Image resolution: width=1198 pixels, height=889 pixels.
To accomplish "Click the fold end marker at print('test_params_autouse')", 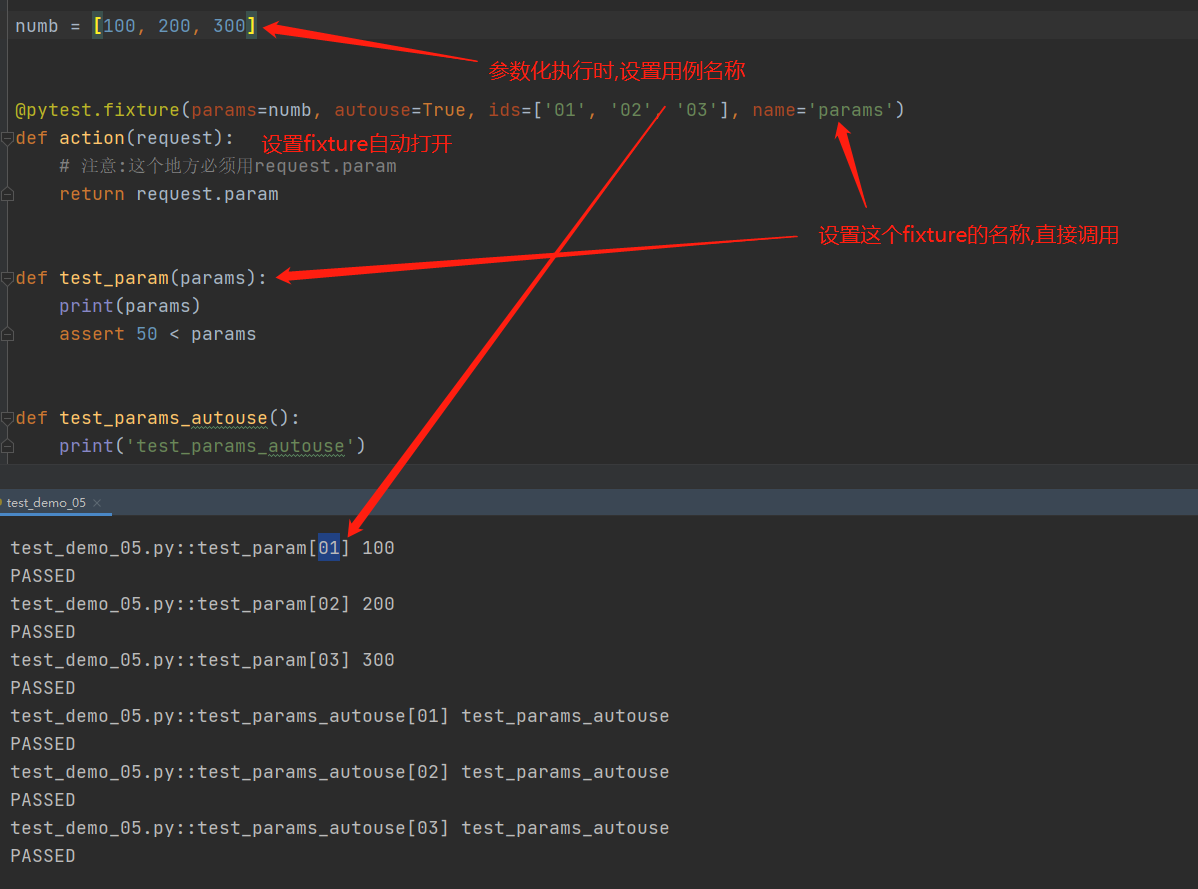I will (8, 447).
